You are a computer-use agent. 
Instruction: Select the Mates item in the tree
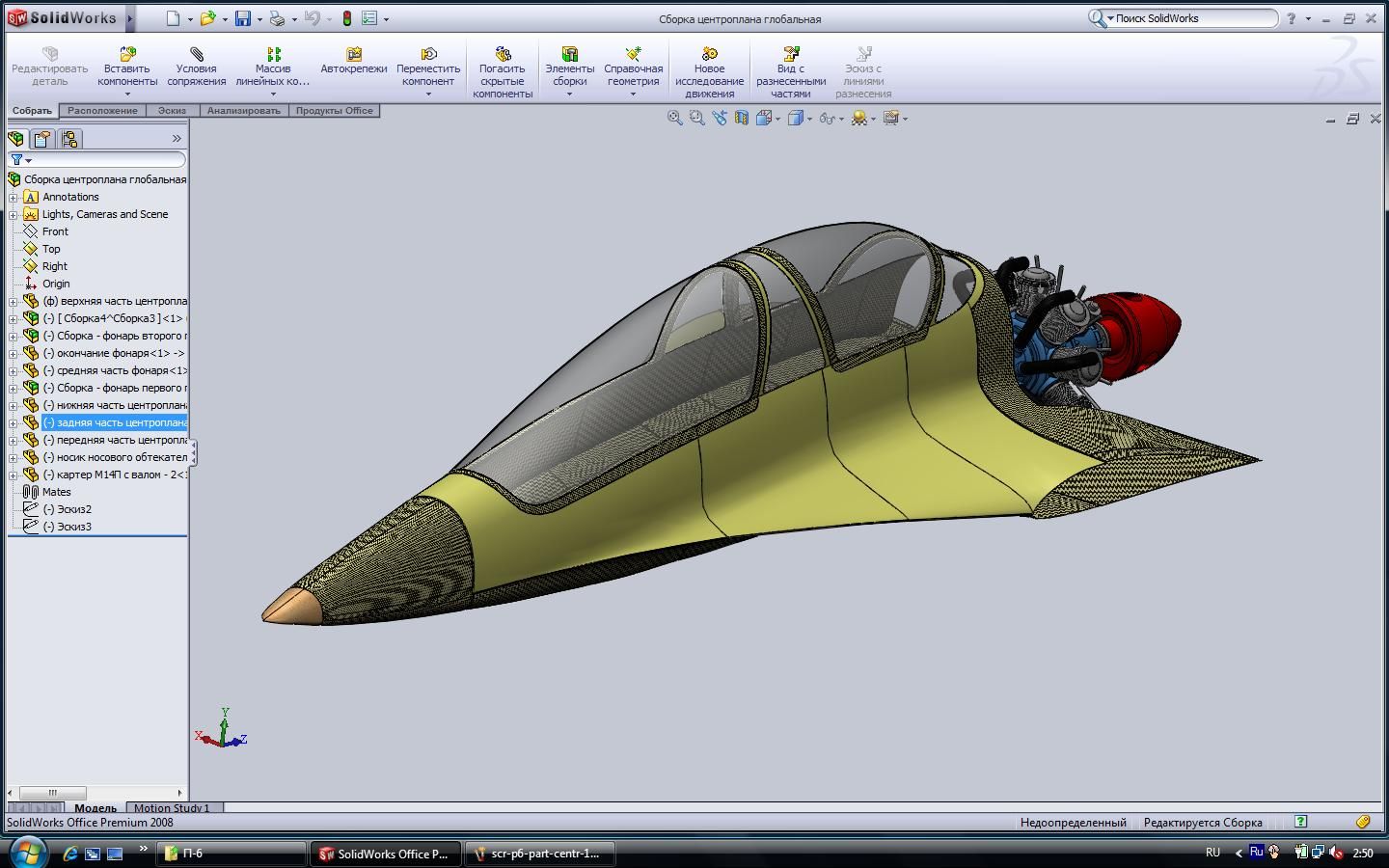click(56, 492)
